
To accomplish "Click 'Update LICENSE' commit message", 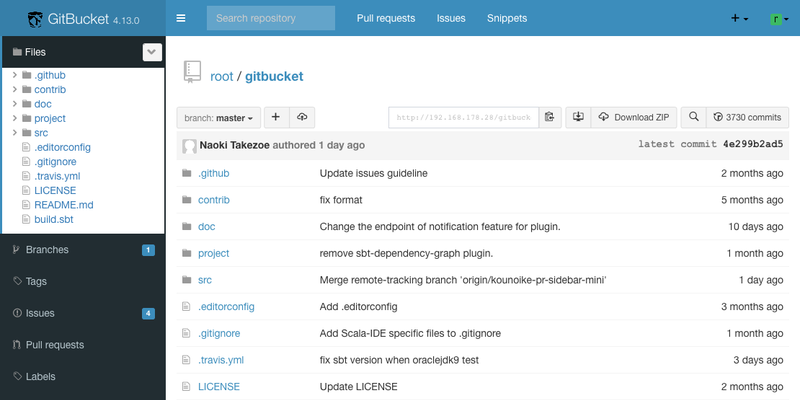I will click(x=358, y=387).
